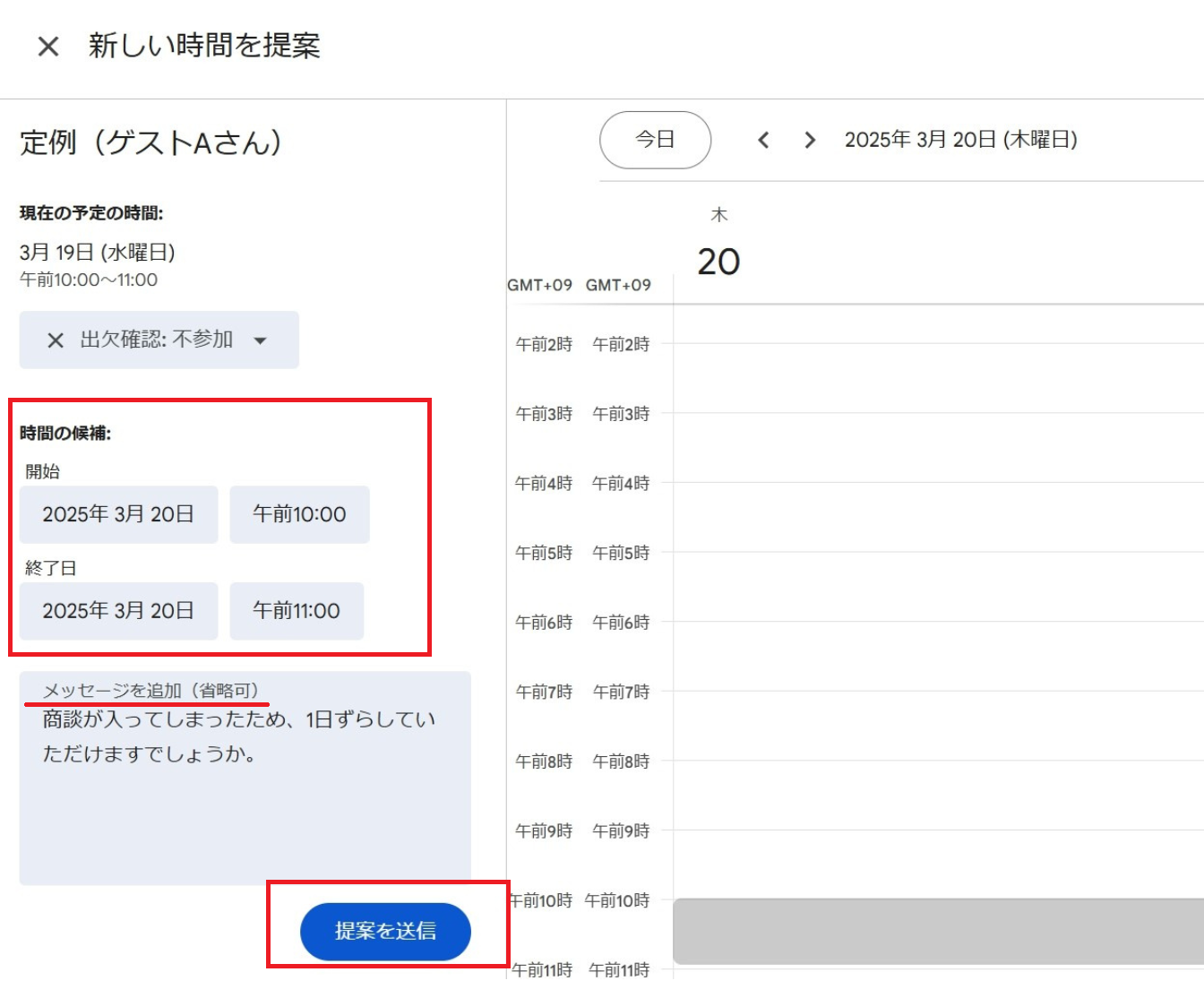Click the date heading 2025年 3月 20日 (木曜日)
Screen dimensions: 1204x998
click(960, 140)
